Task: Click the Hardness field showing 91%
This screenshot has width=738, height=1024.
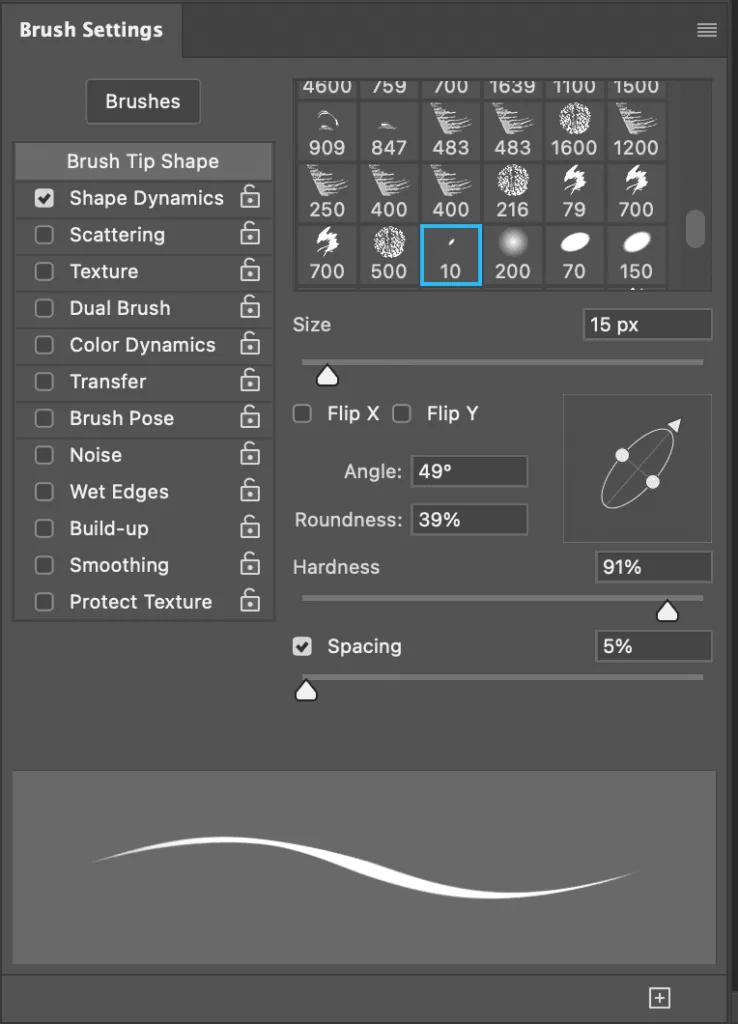Action: pyautogui.click(x=653, y=567)
